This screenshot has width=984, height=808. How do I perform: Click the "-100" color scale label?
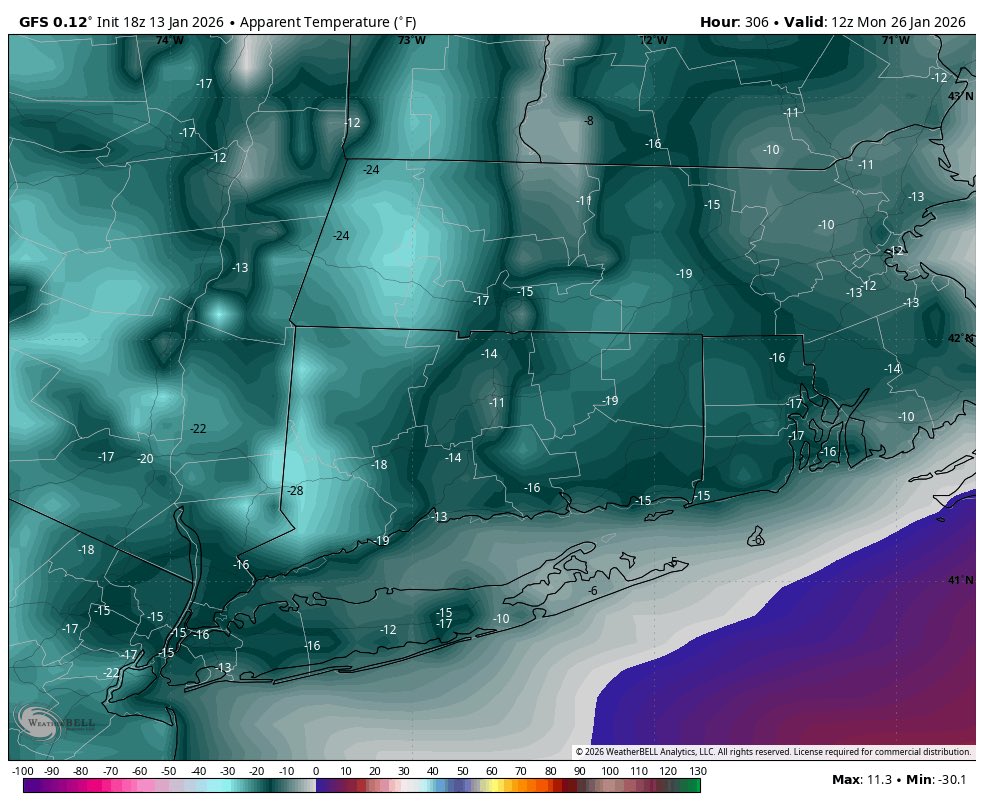23,771
